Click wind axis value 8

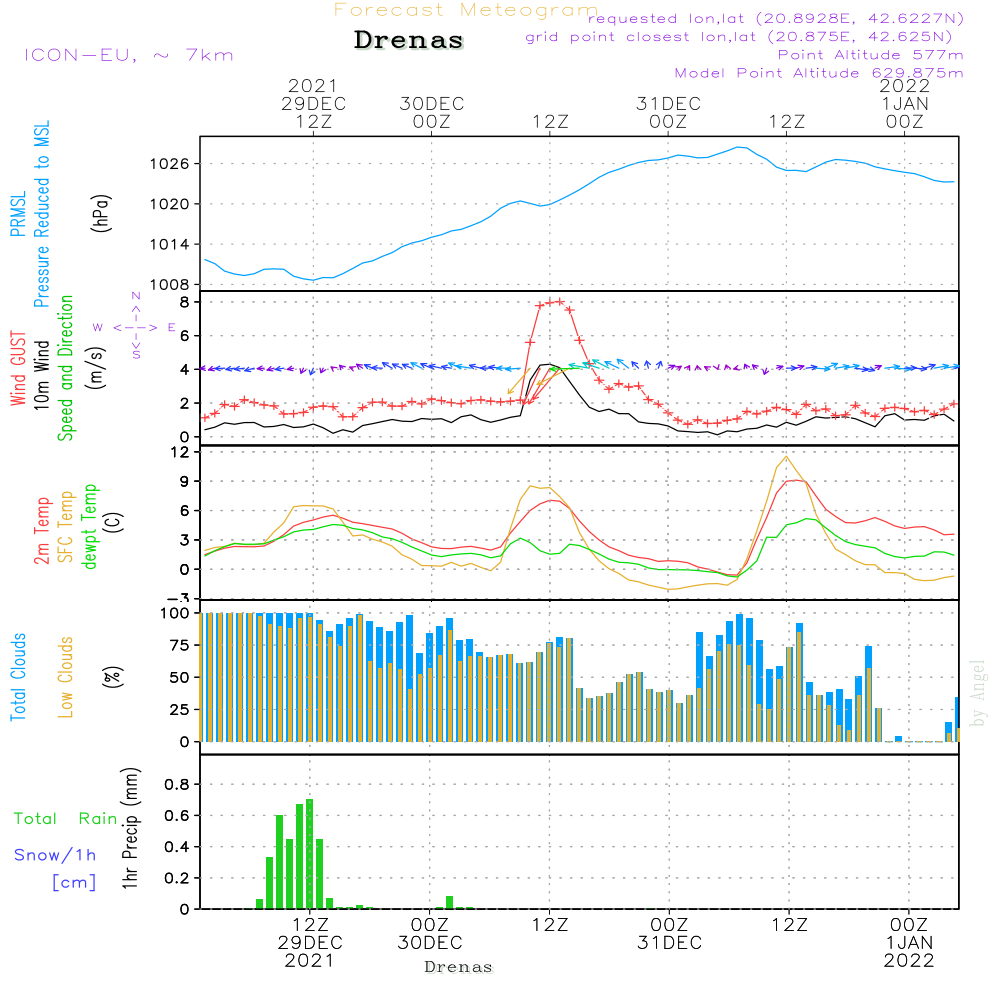pyautogui.click(x=184, y=302)
